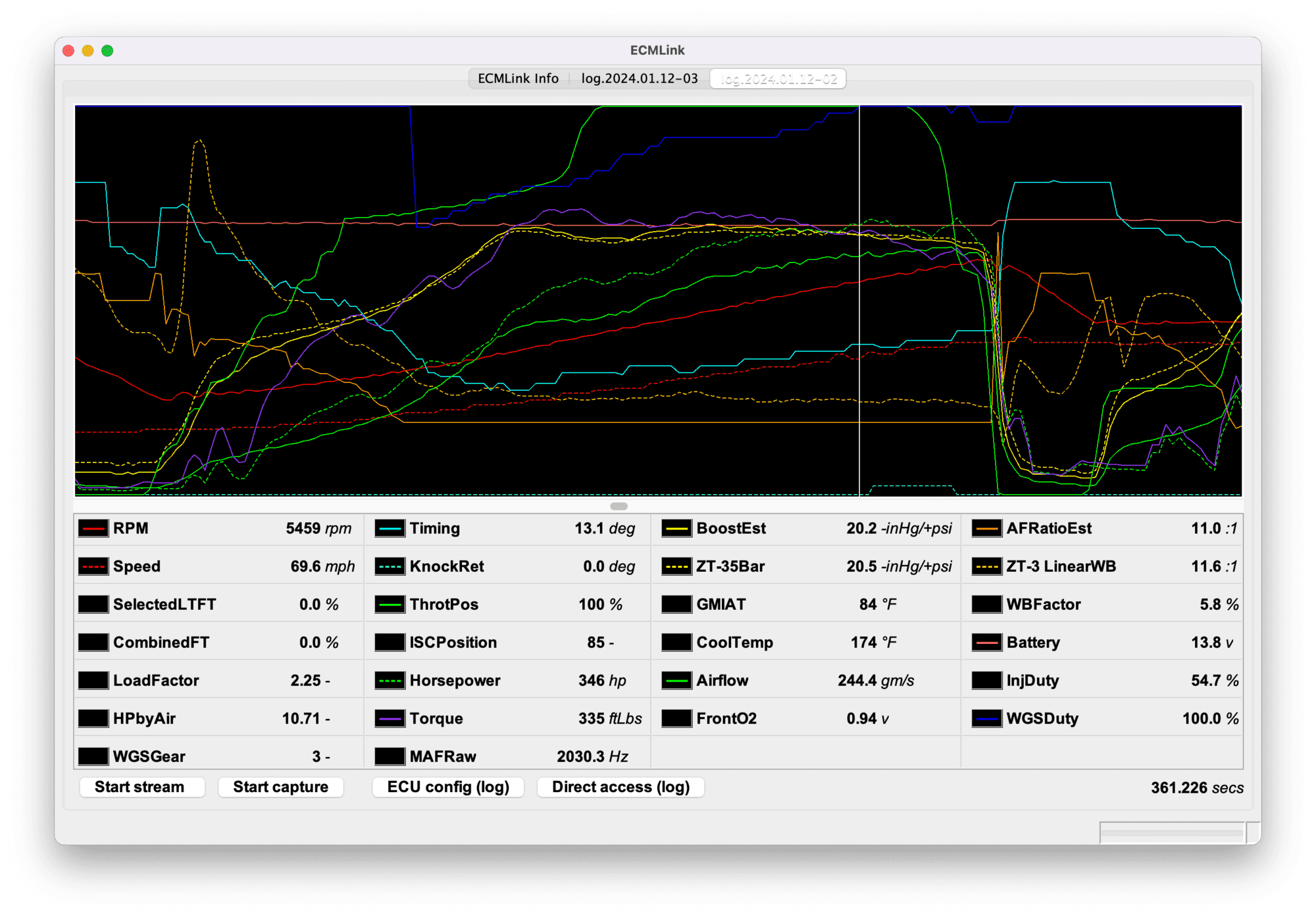Switch to the ECMLink Info tab
The image size is (1316, 917).
[x=519, y=79]
